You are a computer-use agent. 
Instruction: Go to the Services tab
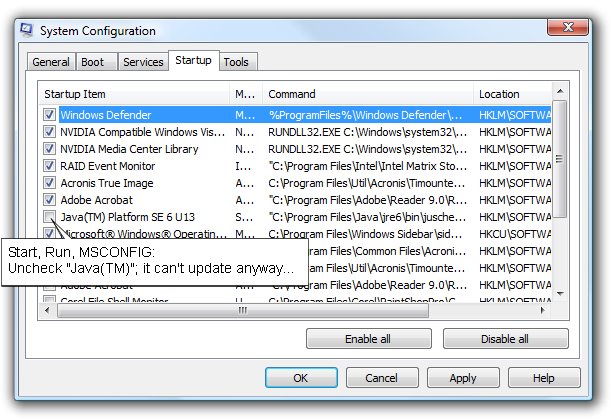coord(143,62)
